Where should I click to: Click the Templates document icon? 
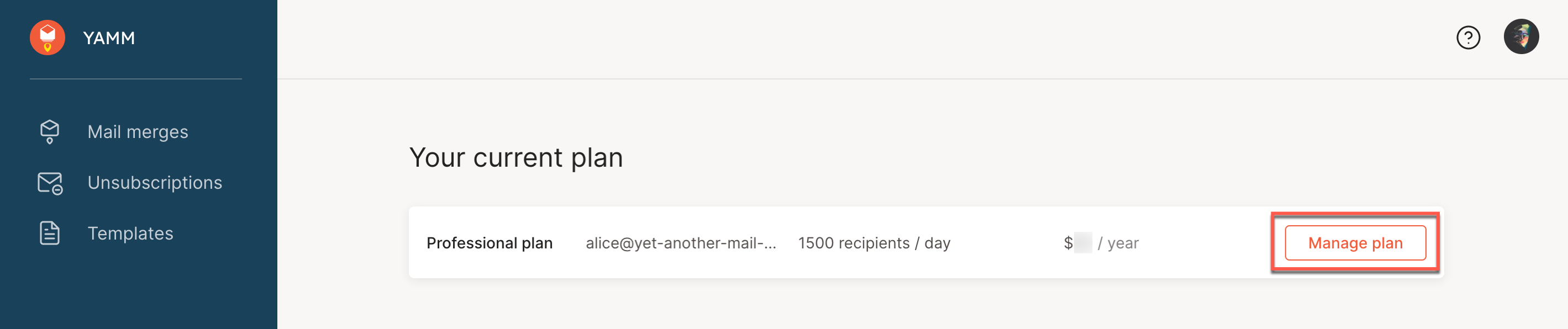(x=49, y=233)
